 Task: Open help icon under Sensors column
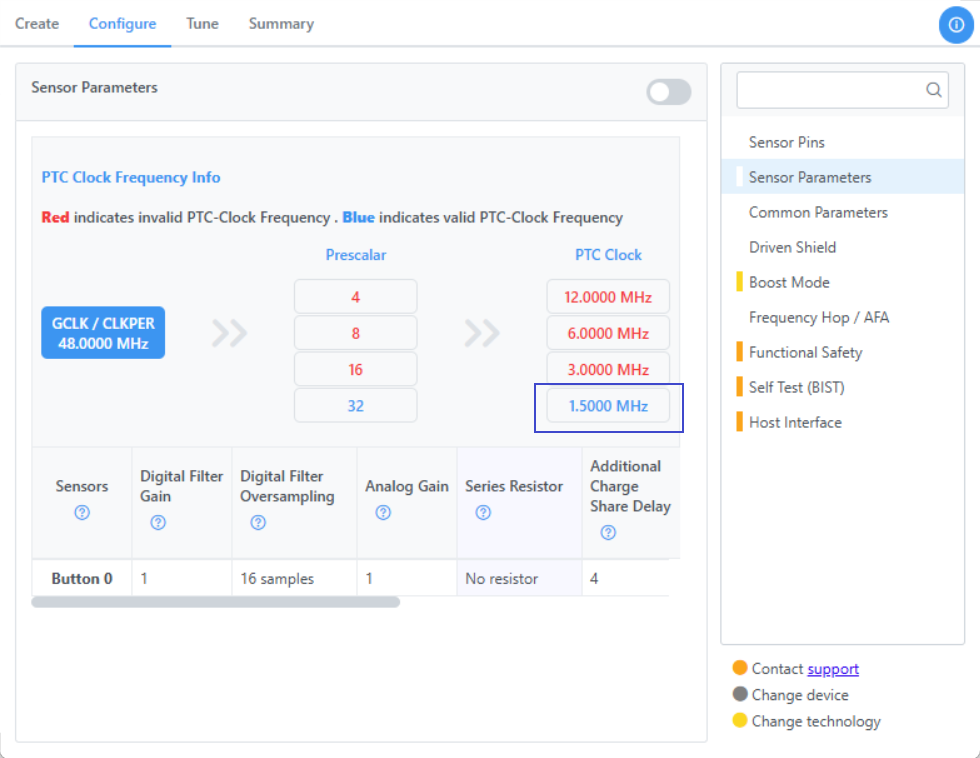[82, 512]
